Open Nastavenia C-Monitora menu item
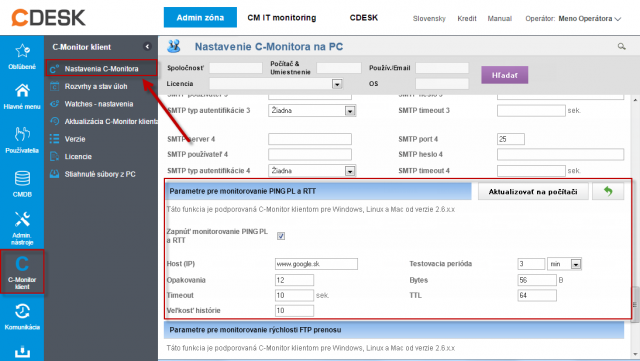640x361 pixels. click(101, 69)
